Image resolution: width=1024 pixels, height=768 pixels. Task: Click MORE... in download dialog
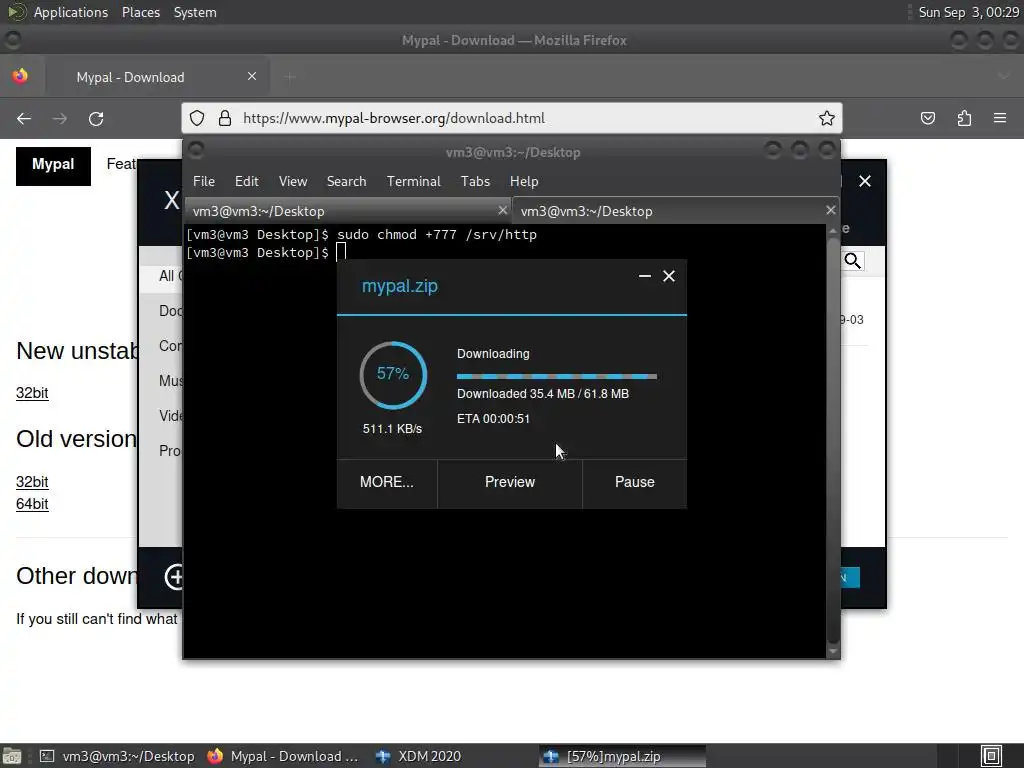coord(387,482)
